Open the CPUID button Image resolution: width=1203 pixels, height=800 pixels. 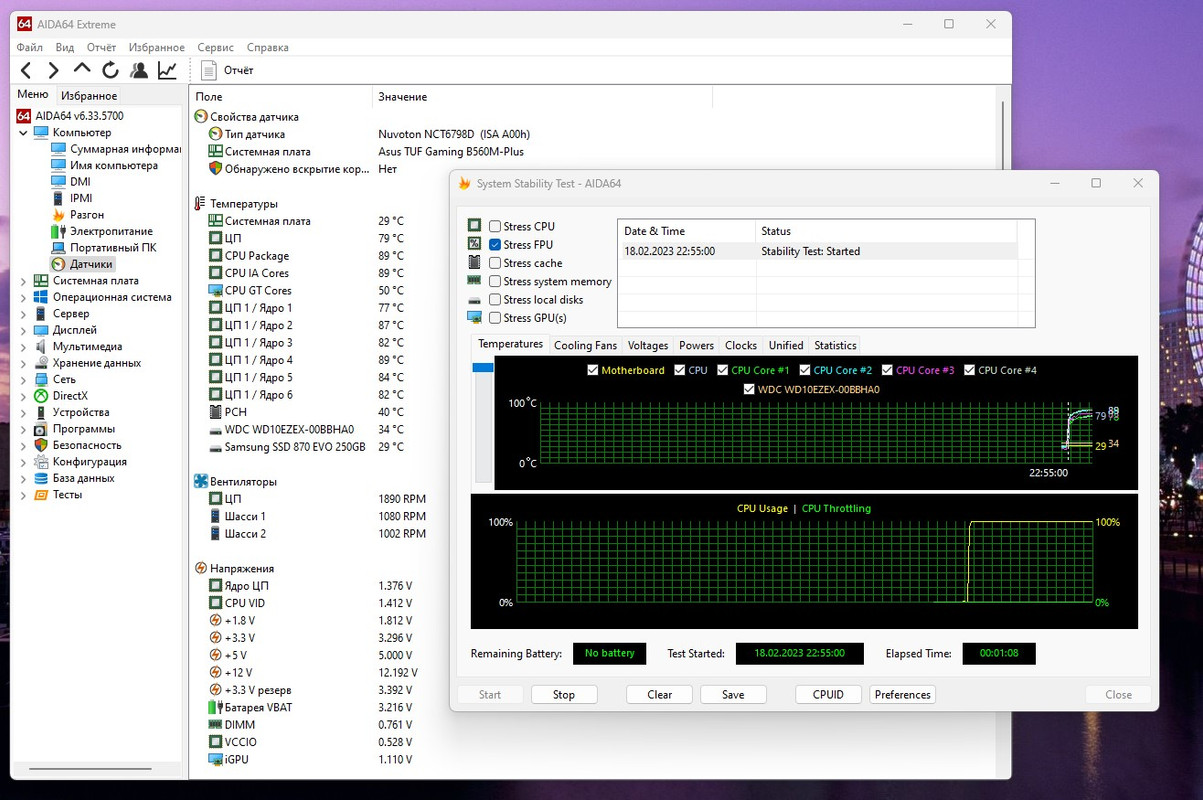click(x=828, y=695)
